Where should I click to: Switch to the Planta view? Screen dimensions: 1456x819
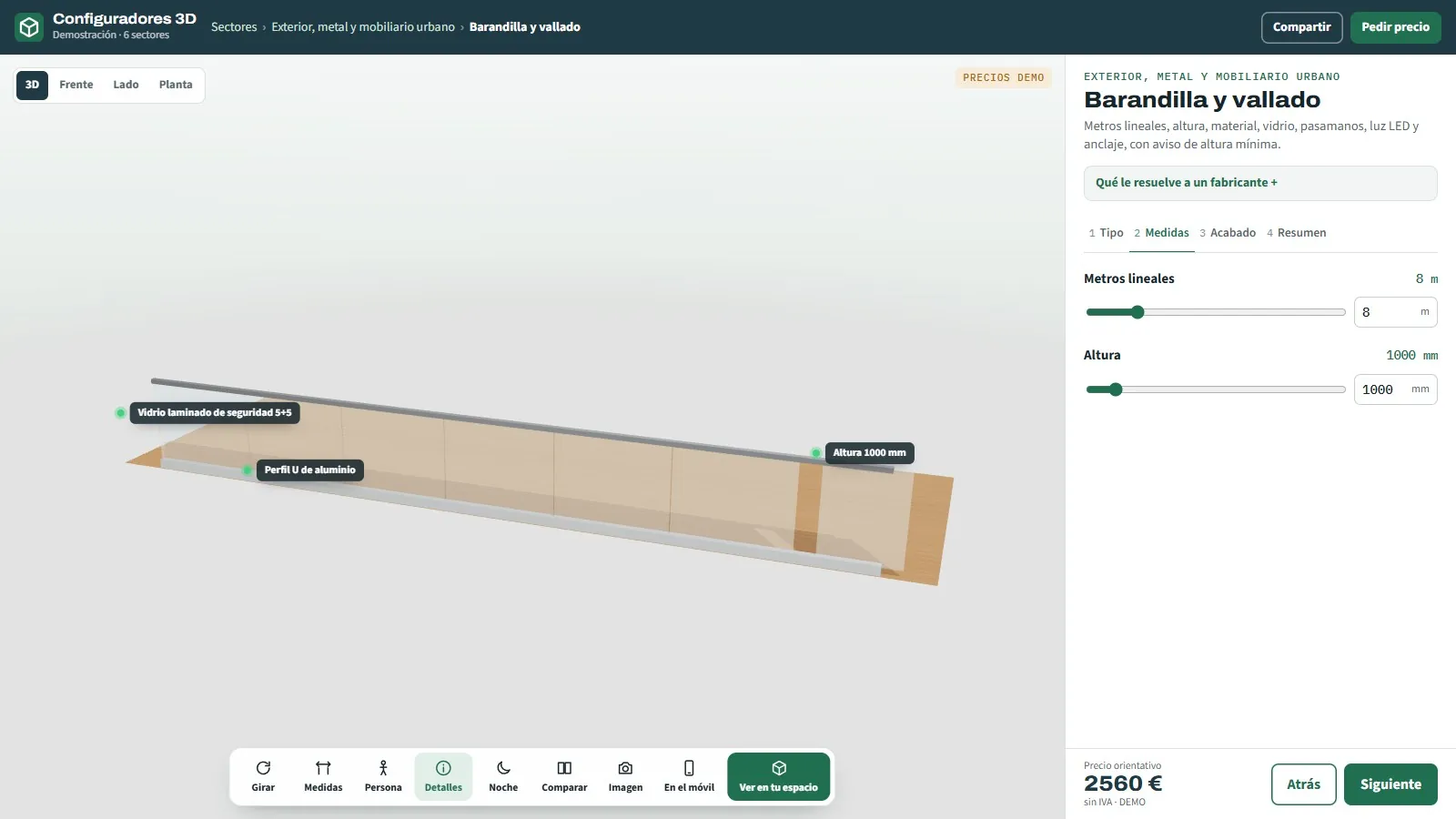[176, 85]
